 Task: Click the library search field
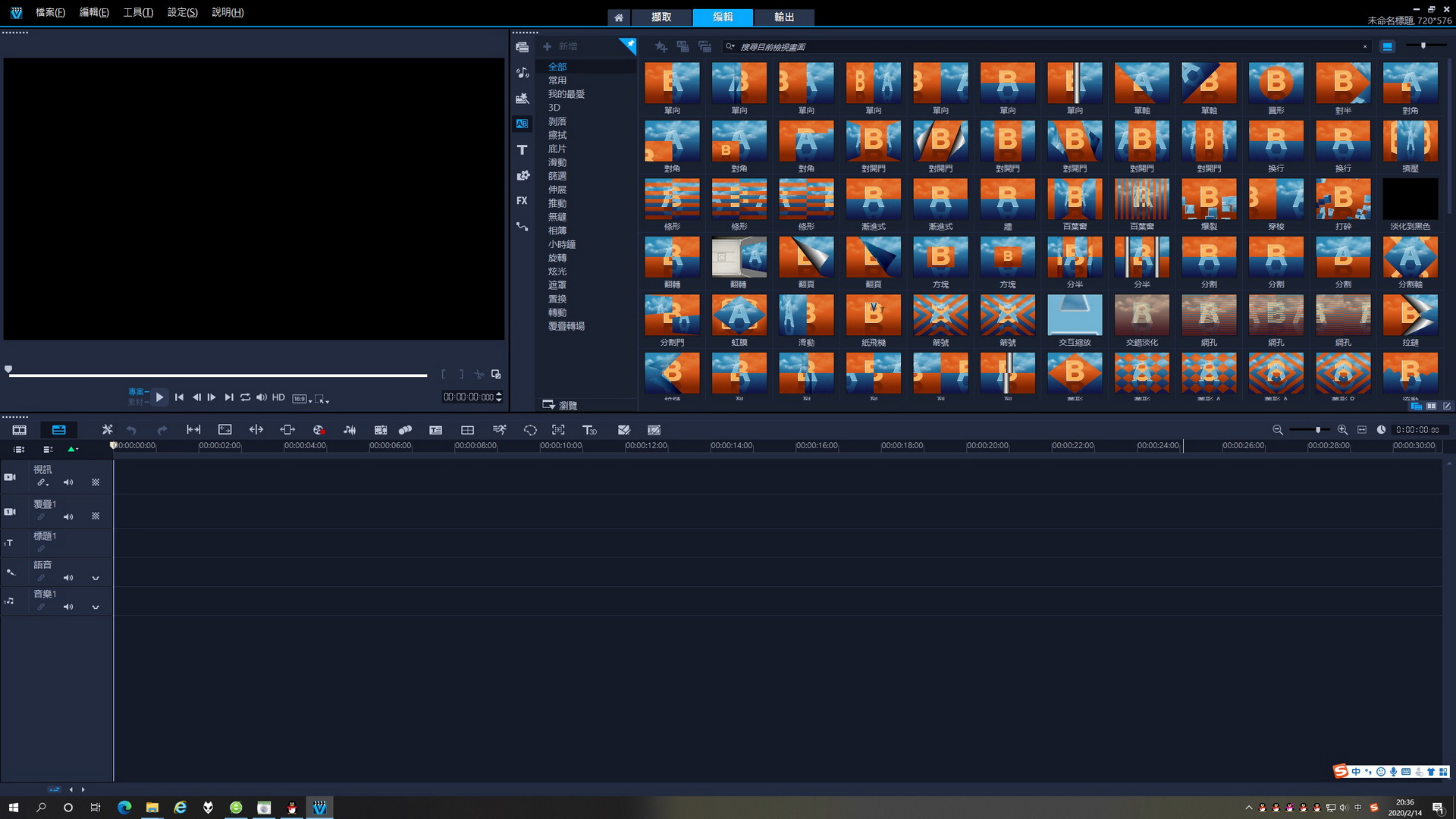pyautogui.click(x=1046, y=47)
